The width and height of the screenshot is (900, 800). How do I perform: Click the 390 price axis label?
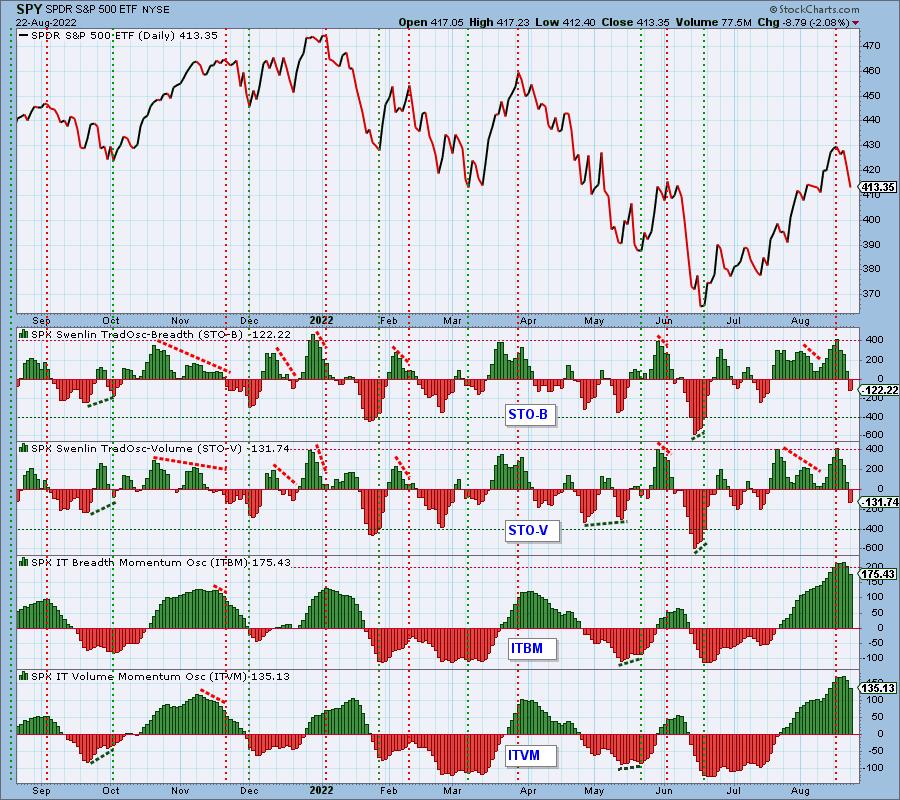point(871,244)
